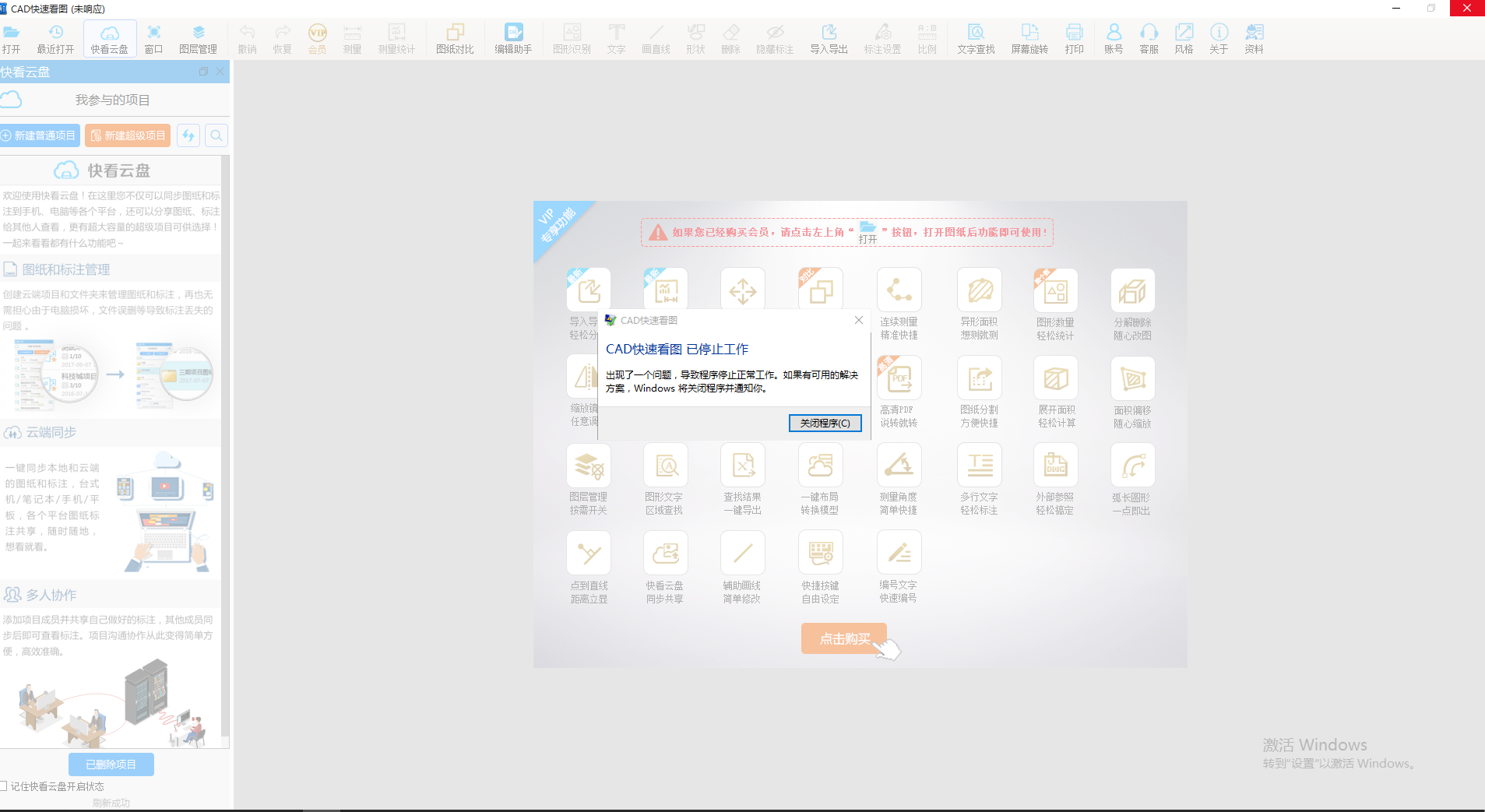Open the 已删除项目 deleted projects button

click(x=111, y=765)
